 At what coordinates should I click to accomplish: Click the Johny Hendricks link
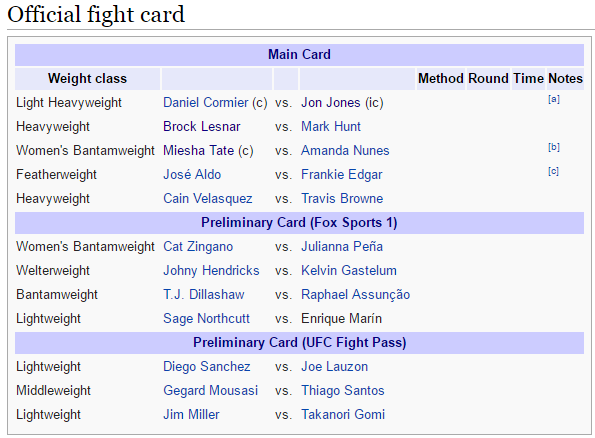211,270
